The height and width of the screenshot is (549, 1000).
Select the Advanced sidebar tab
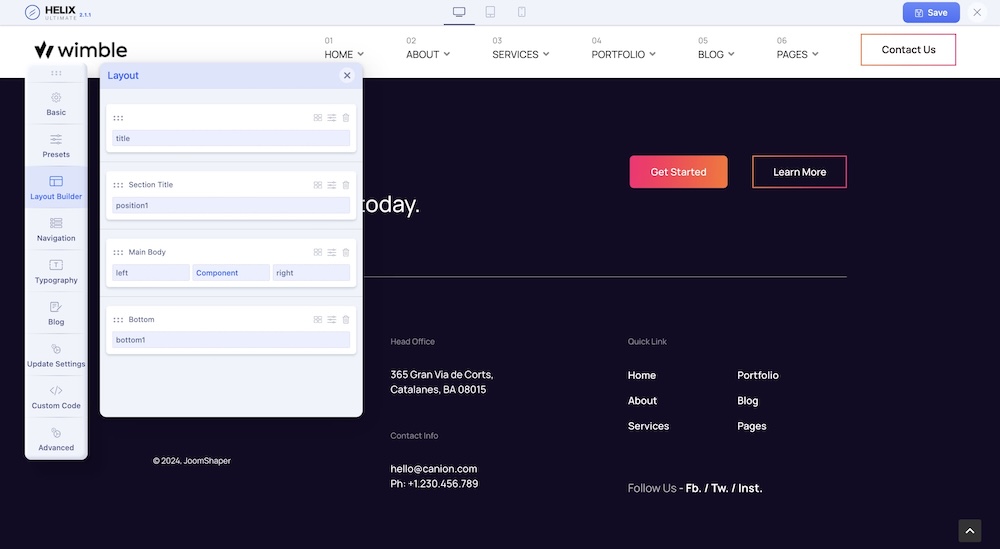[x=56, y=439]
